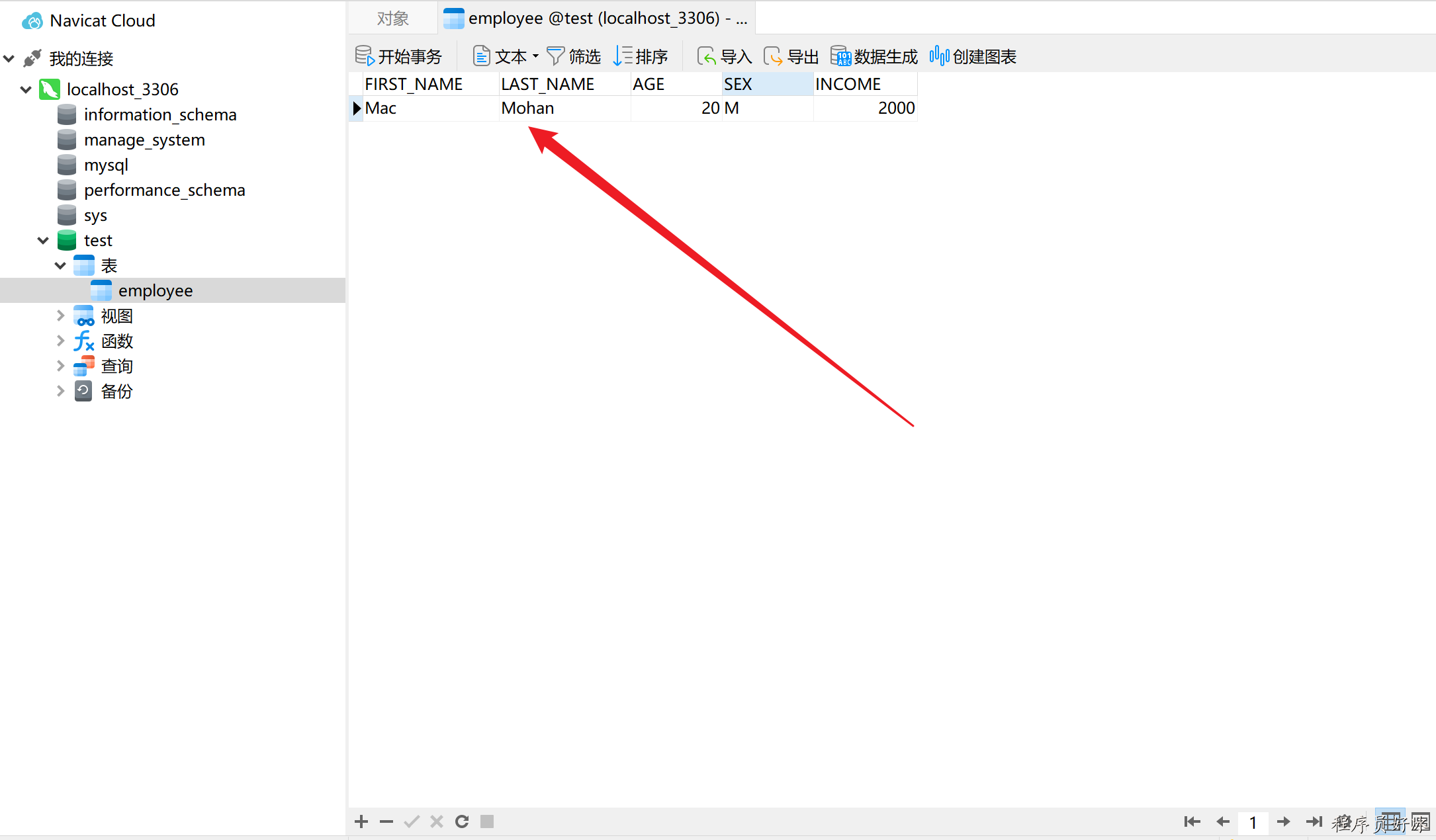This screenshot has width=1436, height=840.
Task: Click the page number field
Action: [1253, 822]
